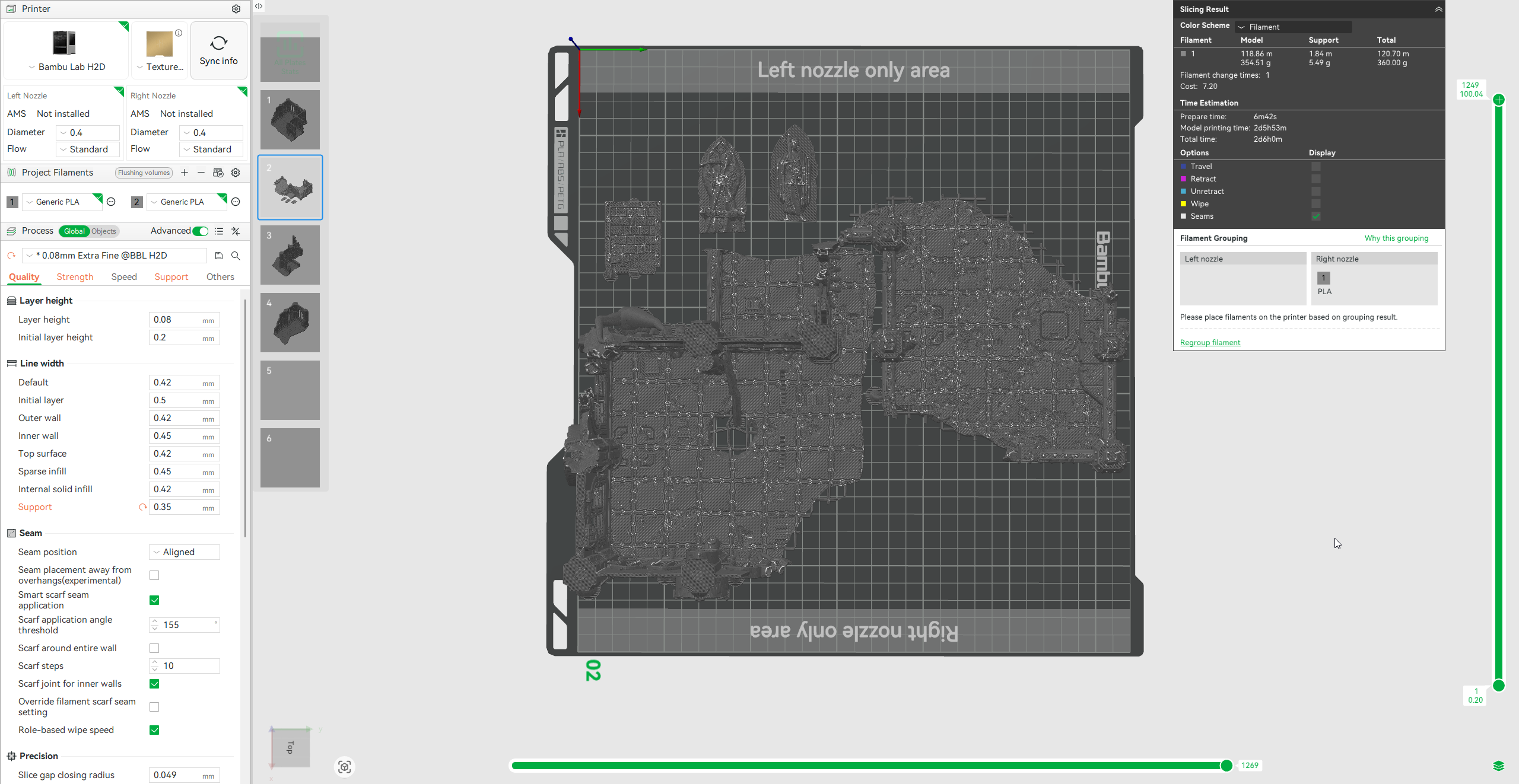Click the Regroup filament link
1519x784 pixels.
pos(1210,343)
